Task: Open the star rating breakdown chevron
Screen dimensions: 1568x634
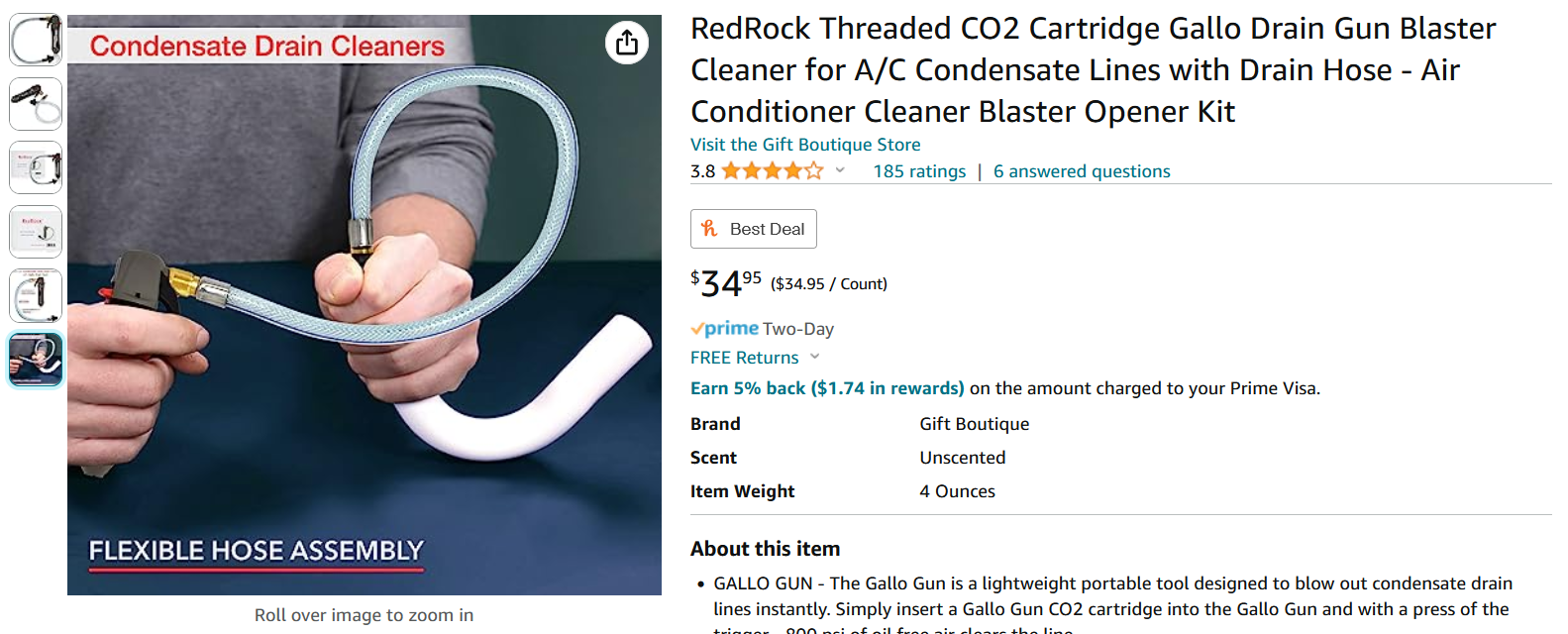Action: (x=840, y=170)
